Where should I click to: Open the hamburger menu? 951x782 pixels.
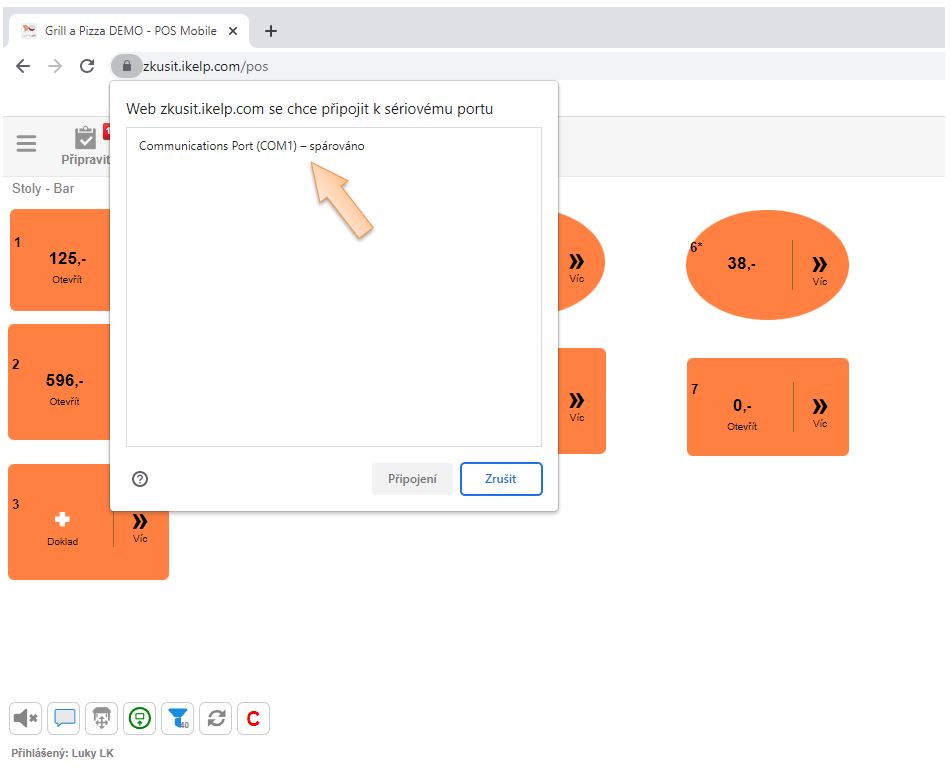(x=26, y=144)
